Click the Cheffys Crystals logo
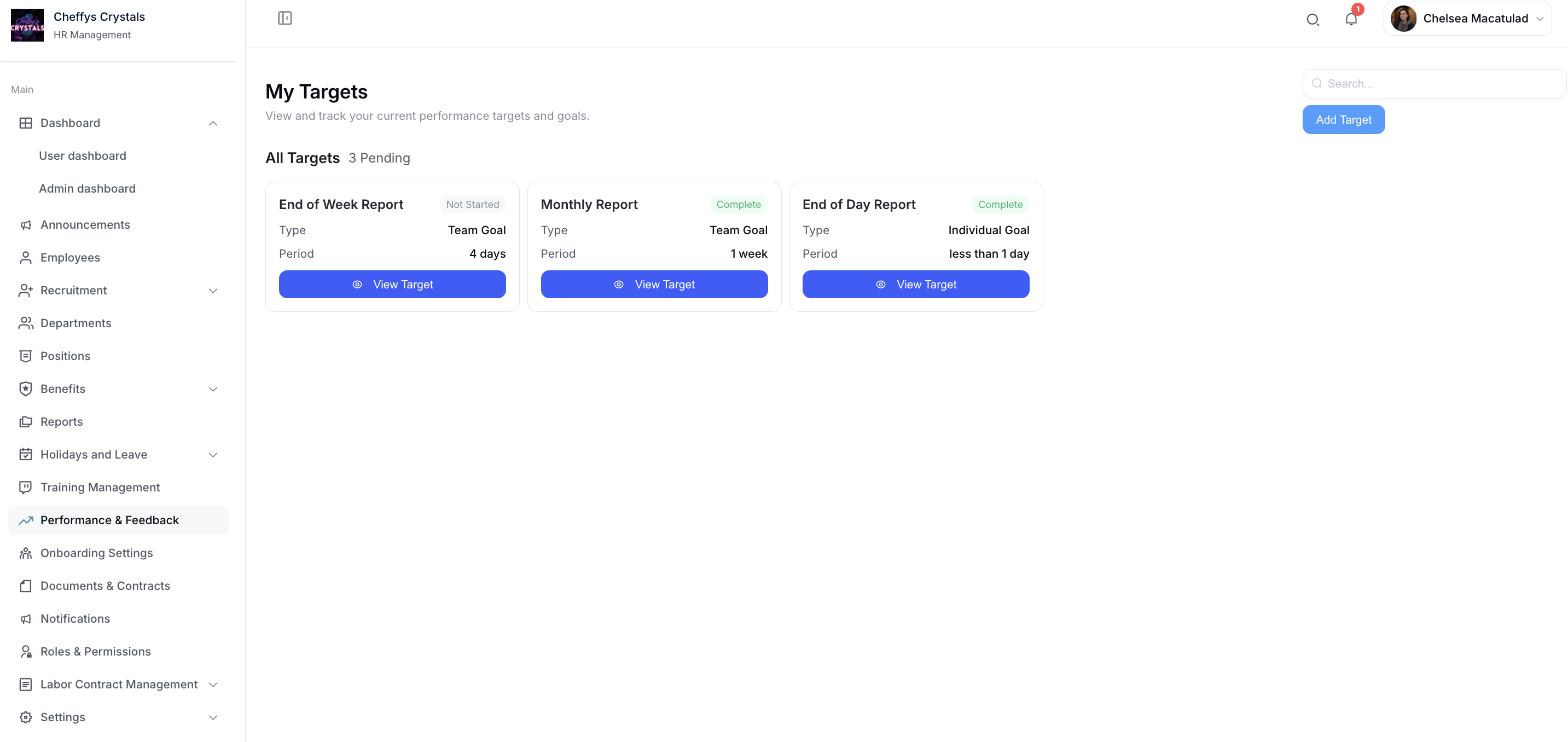 tap(27, 25)
